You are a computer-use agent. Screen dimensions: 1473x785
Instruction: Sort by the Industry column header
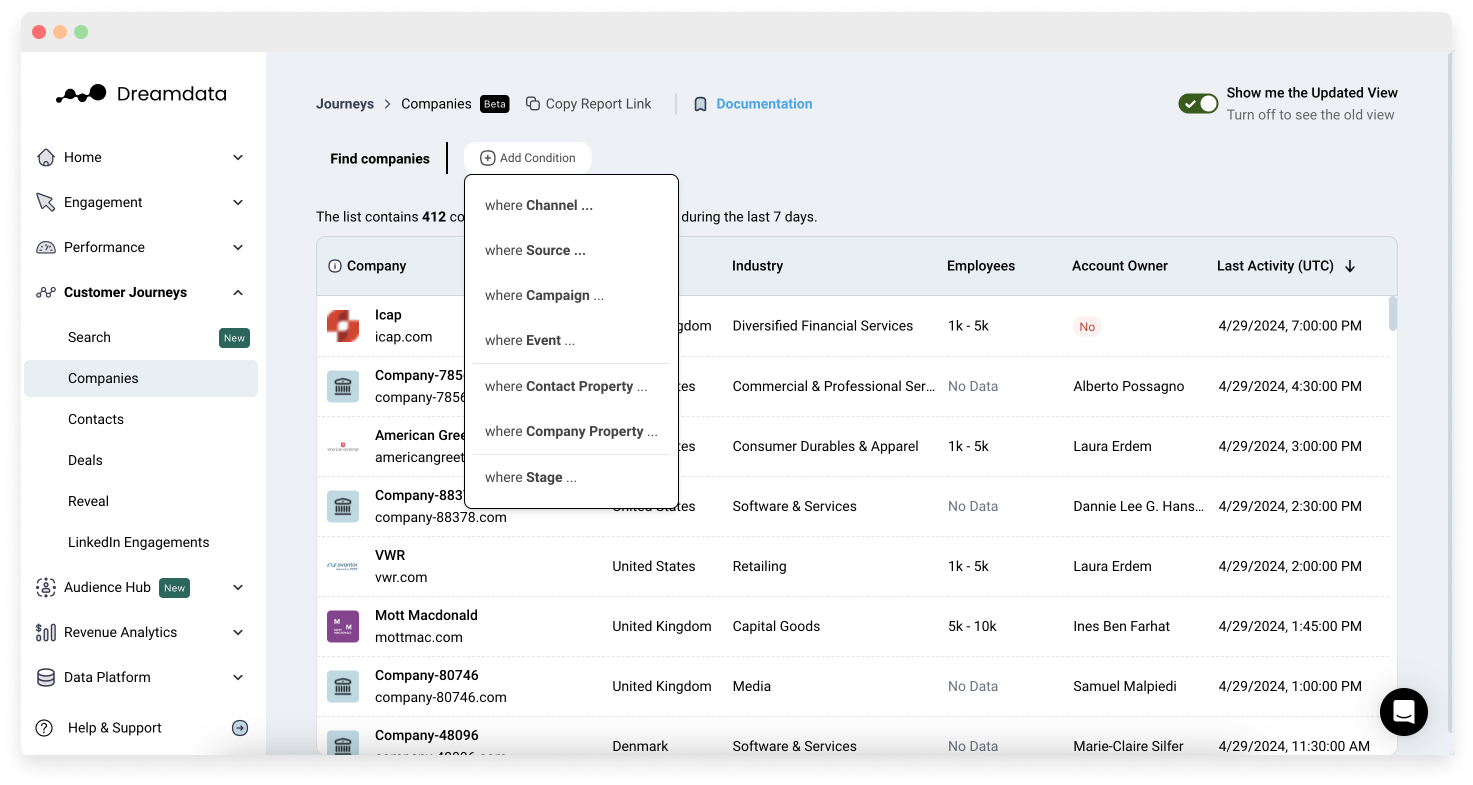click(757, 266)
